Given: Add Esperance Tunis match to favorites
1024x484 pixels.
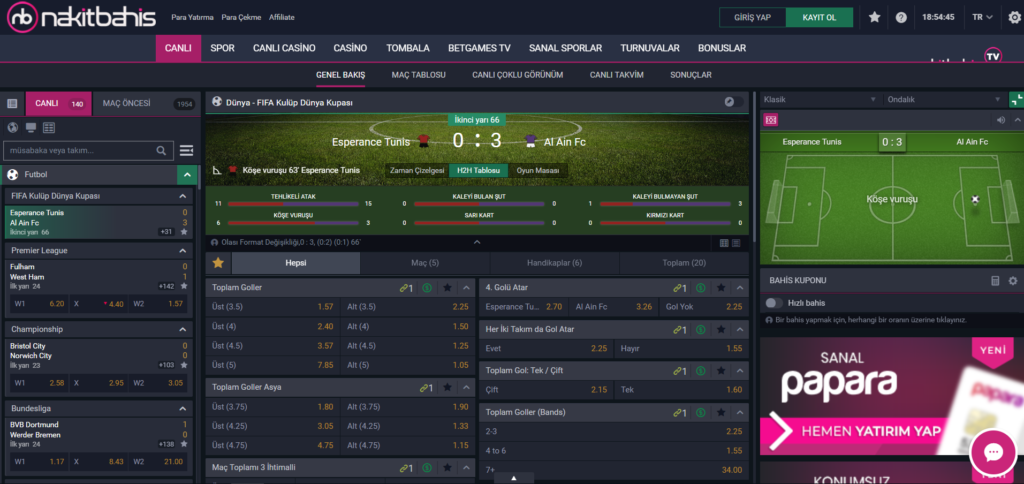Looking at the screenshot, I should point(183,231).
